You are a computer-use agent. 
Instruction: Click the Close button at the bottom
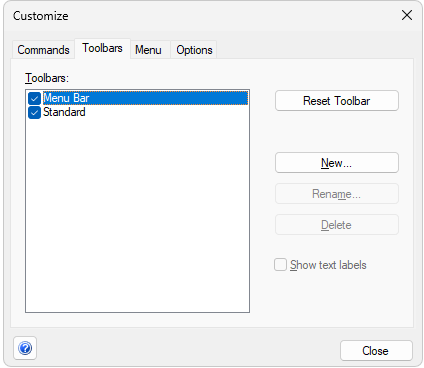[376, 351]
